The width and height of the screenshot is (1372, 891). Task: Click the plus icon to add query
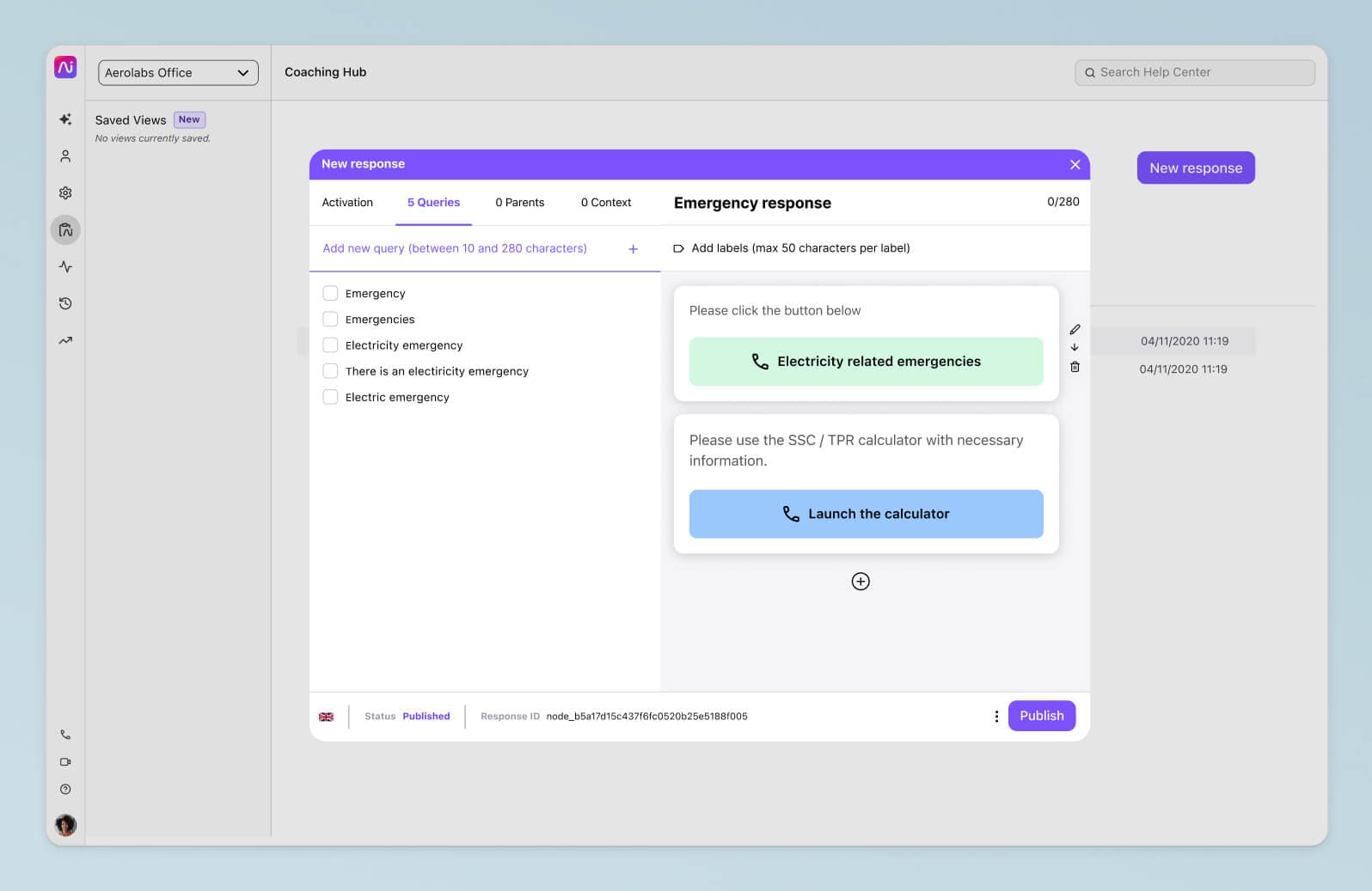634,249
